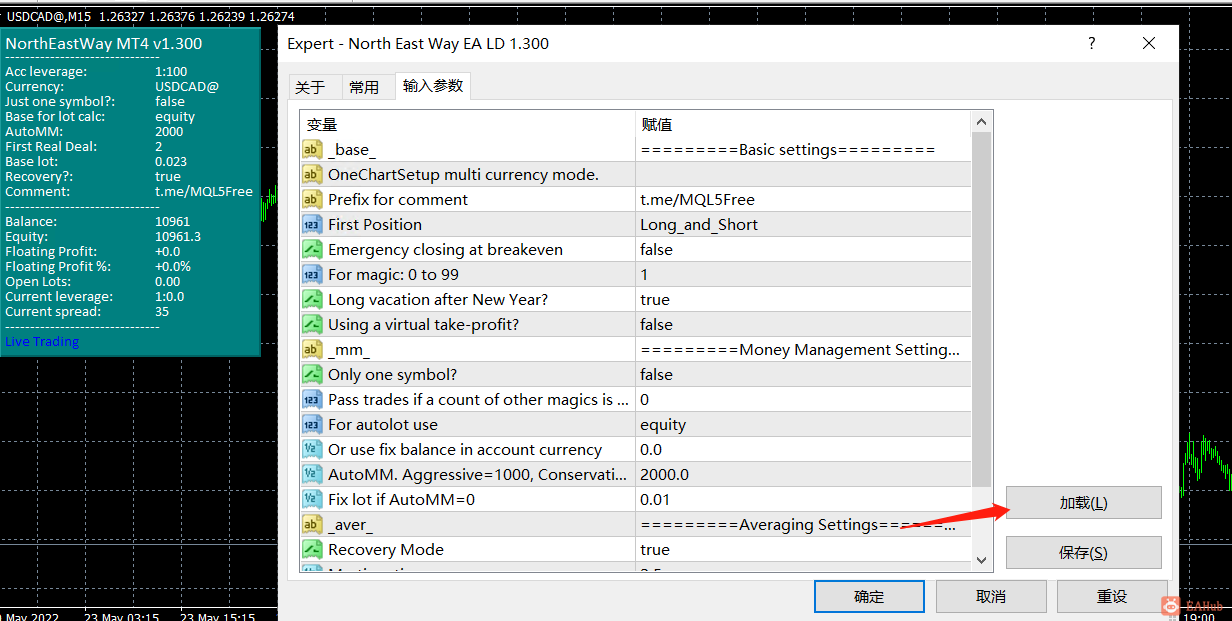Toggle the Long vacation after New Year value true

[x=804, y=300]
